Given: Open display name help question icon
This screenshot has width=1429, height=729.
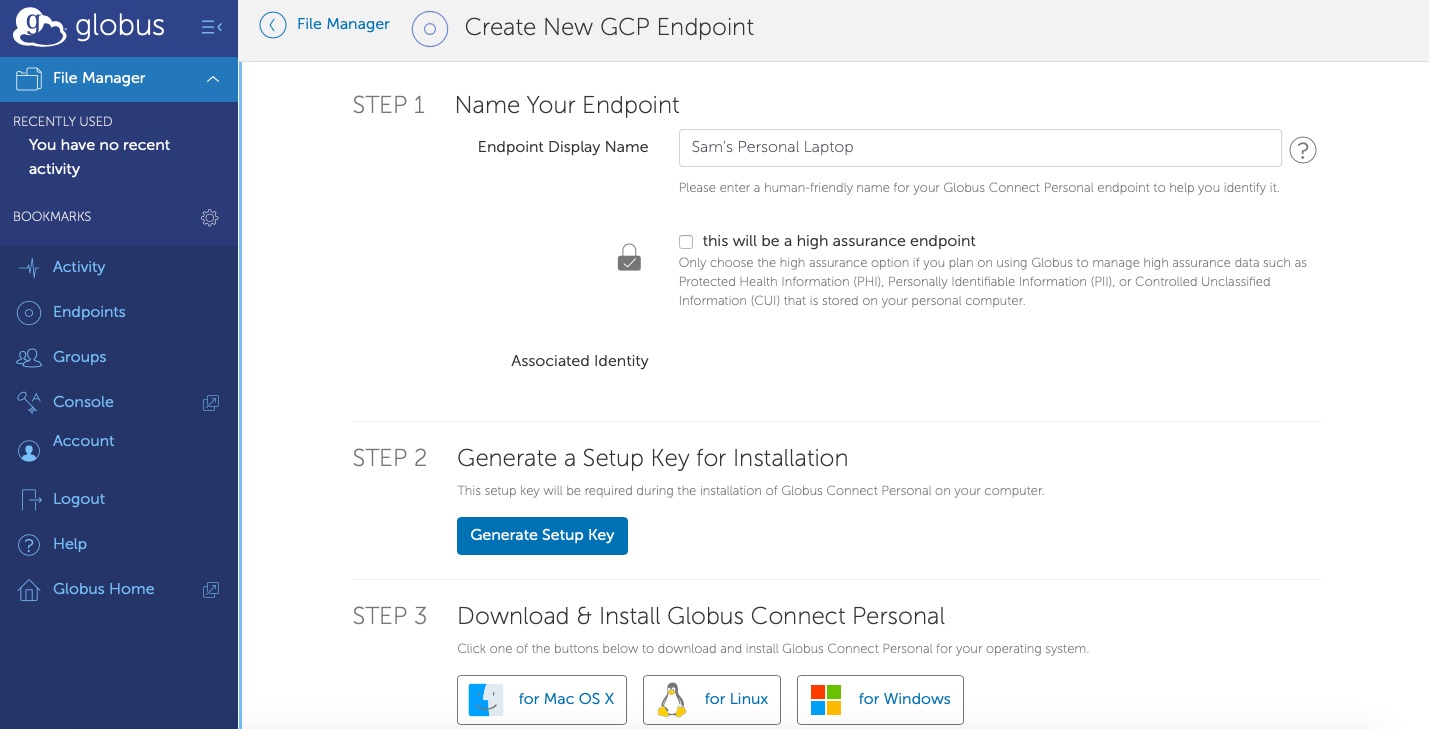Looking at the screenshot, I should tap(1303, 150).
